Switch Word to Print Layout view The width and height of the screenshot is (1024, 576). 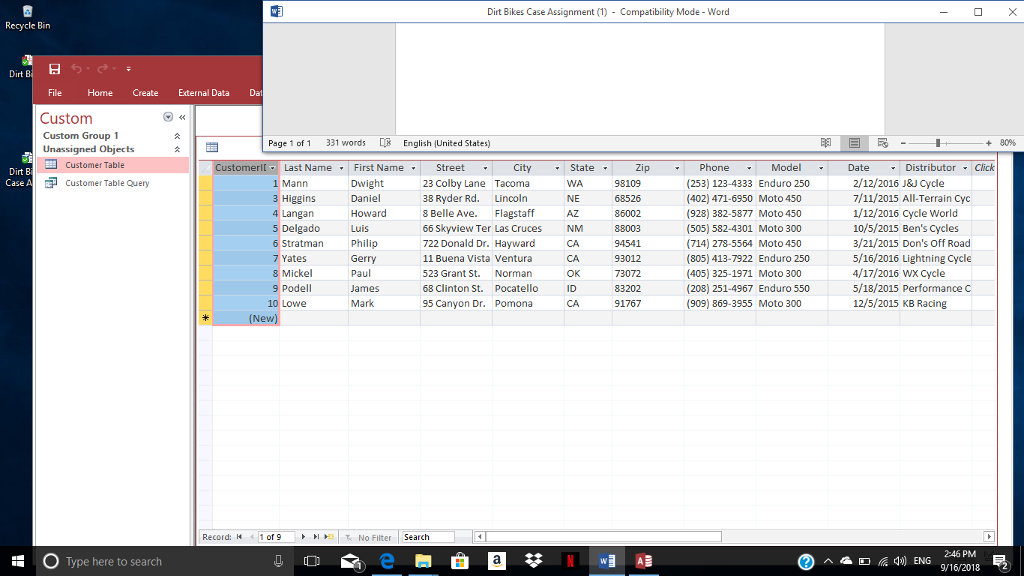click(x=854, y=143)
